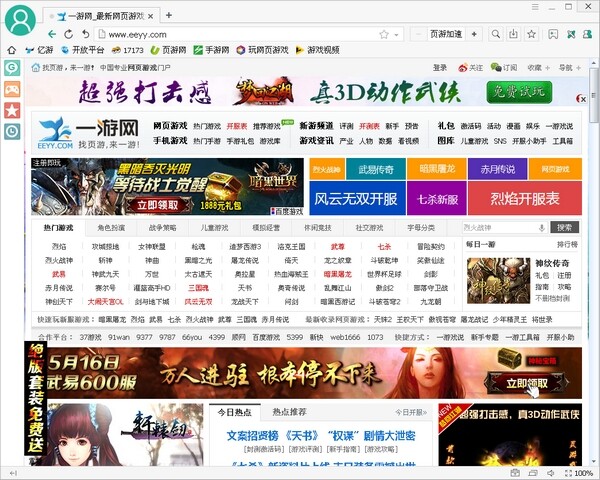Click the microphone icon in search box
Screen dimensions: 600x480
pos(542,228)
